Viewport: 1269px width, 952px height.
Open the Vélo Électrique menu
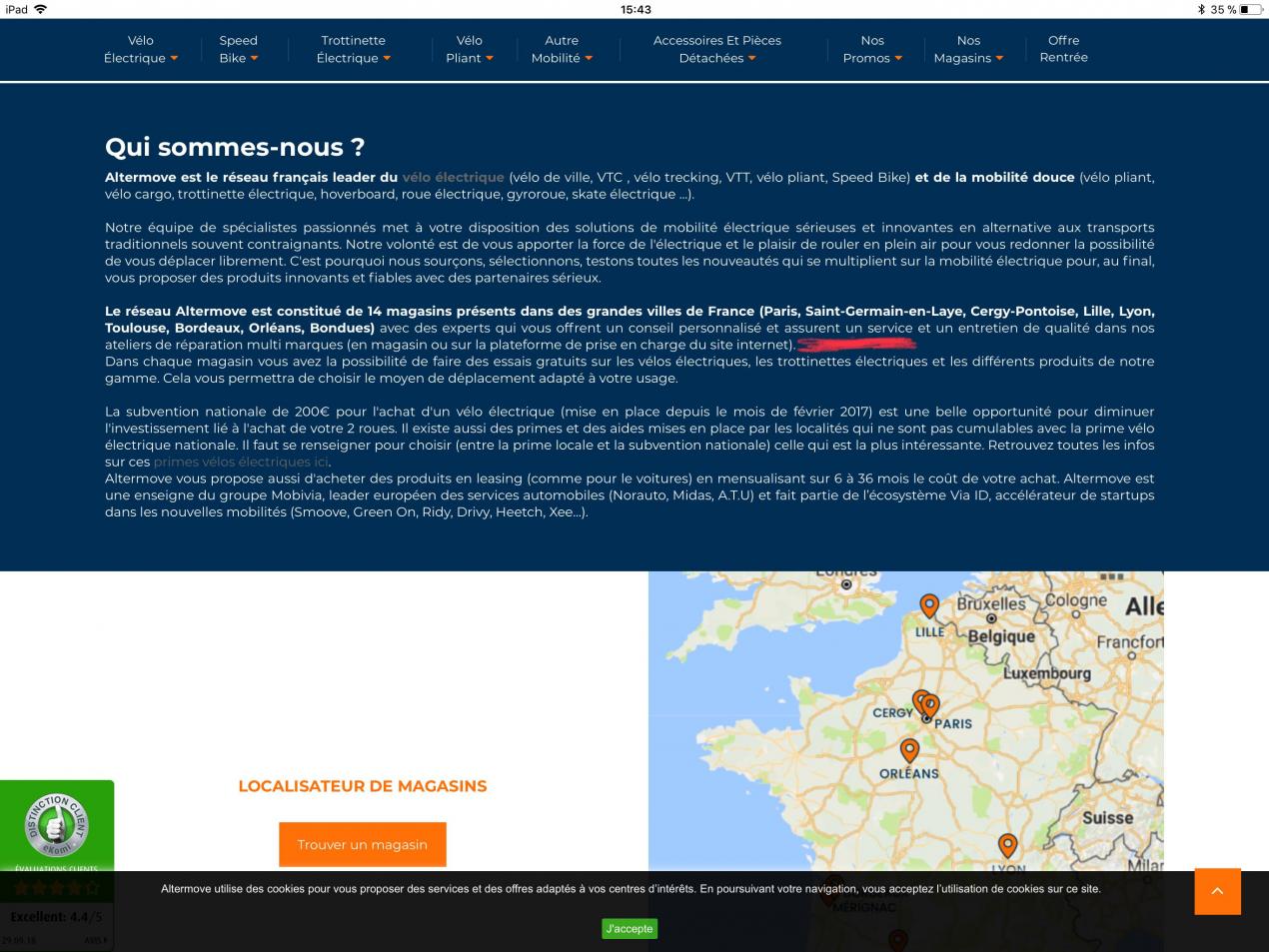point(140,49)
